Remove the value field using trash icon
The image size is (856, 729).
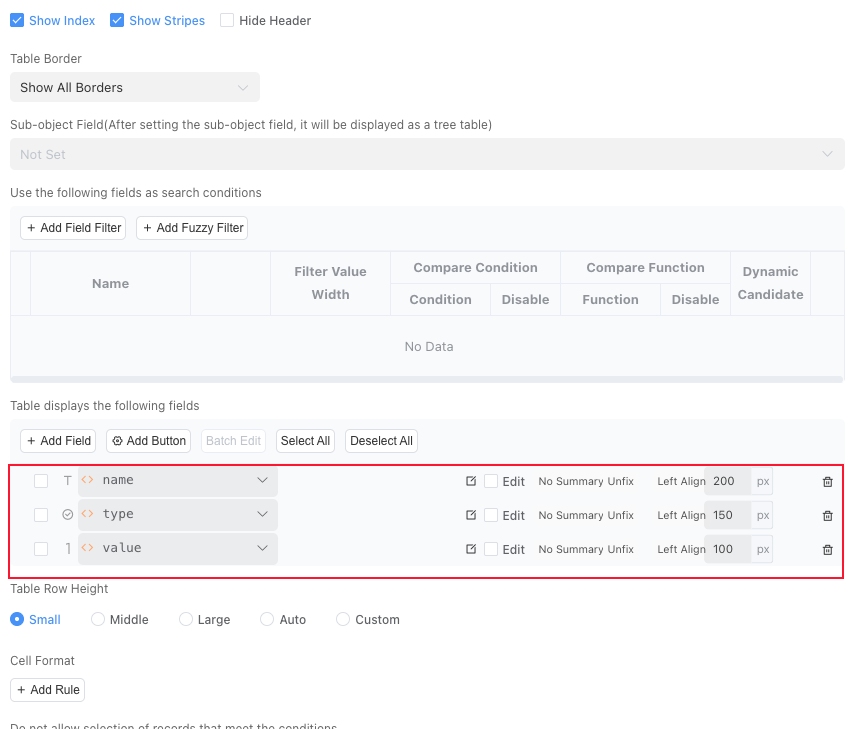pos(827,550)
